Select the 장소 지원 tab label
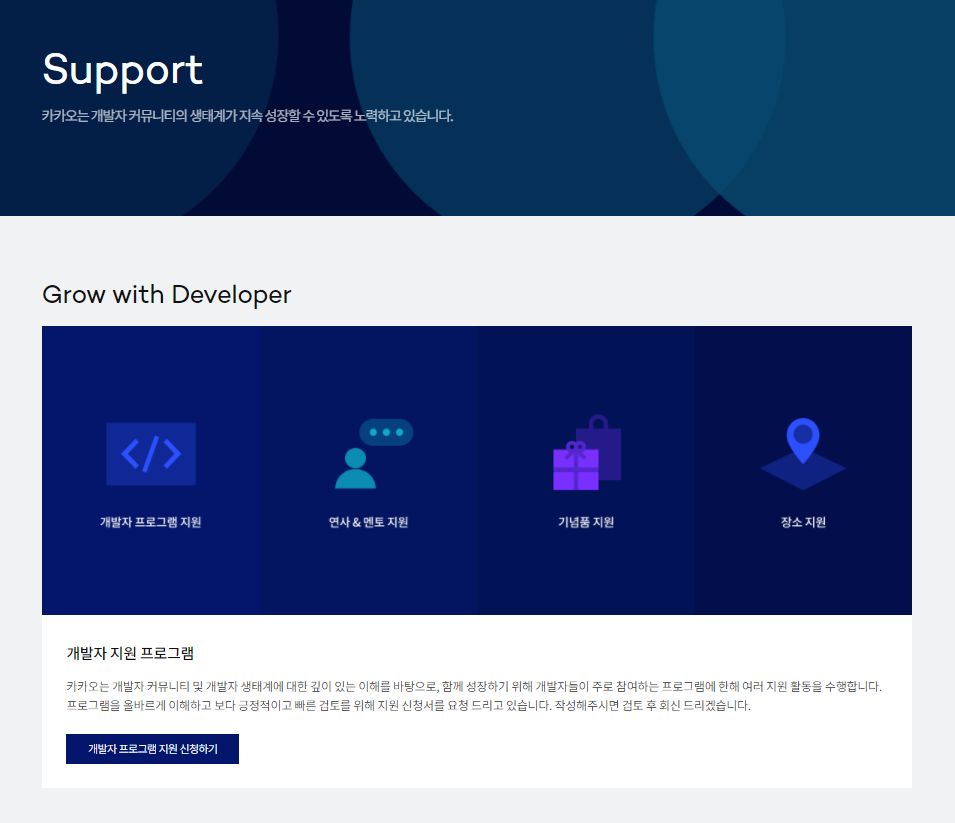This screenshot has width=955, height=823. click(x=803, y=522)
